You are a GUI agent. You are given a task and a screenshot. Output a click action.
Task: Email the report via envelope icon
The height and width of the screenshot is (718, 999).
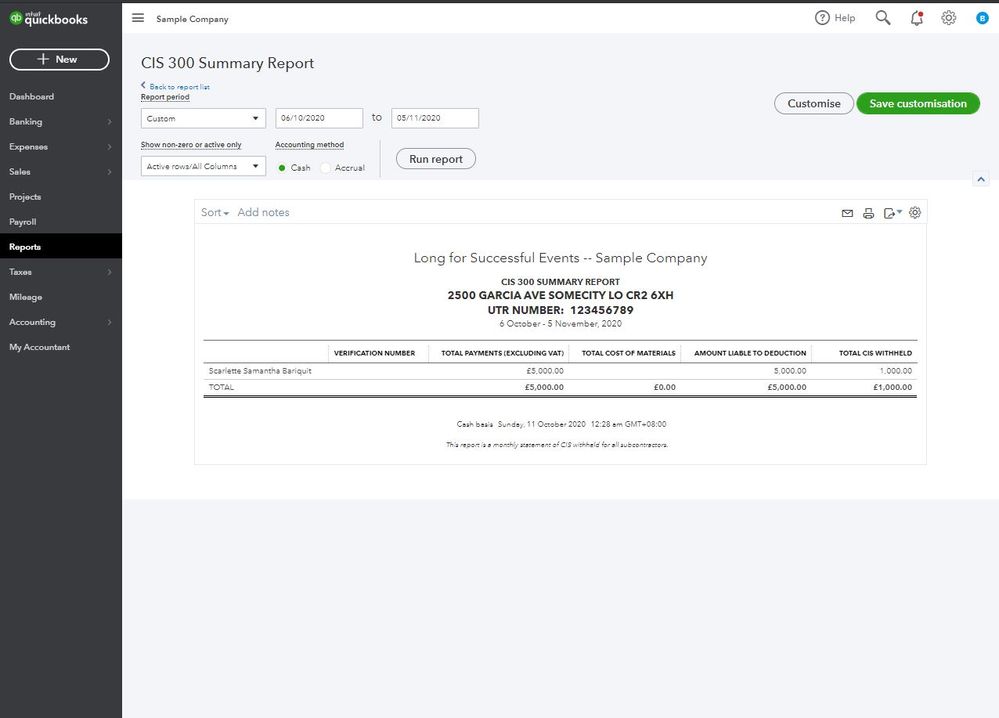pyautogui.click(x=847, y=213)
